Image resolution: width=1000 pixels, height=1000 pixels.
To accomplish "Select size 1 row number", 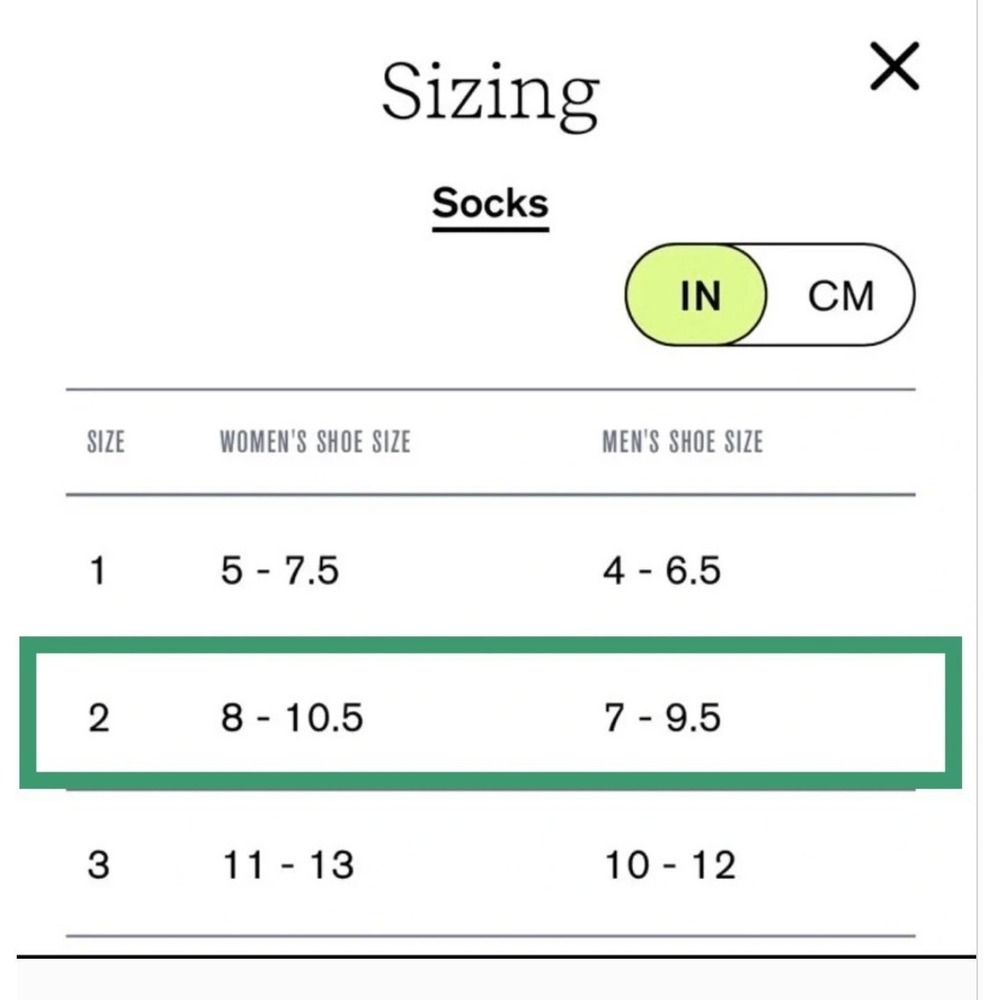I will (97, 570).
